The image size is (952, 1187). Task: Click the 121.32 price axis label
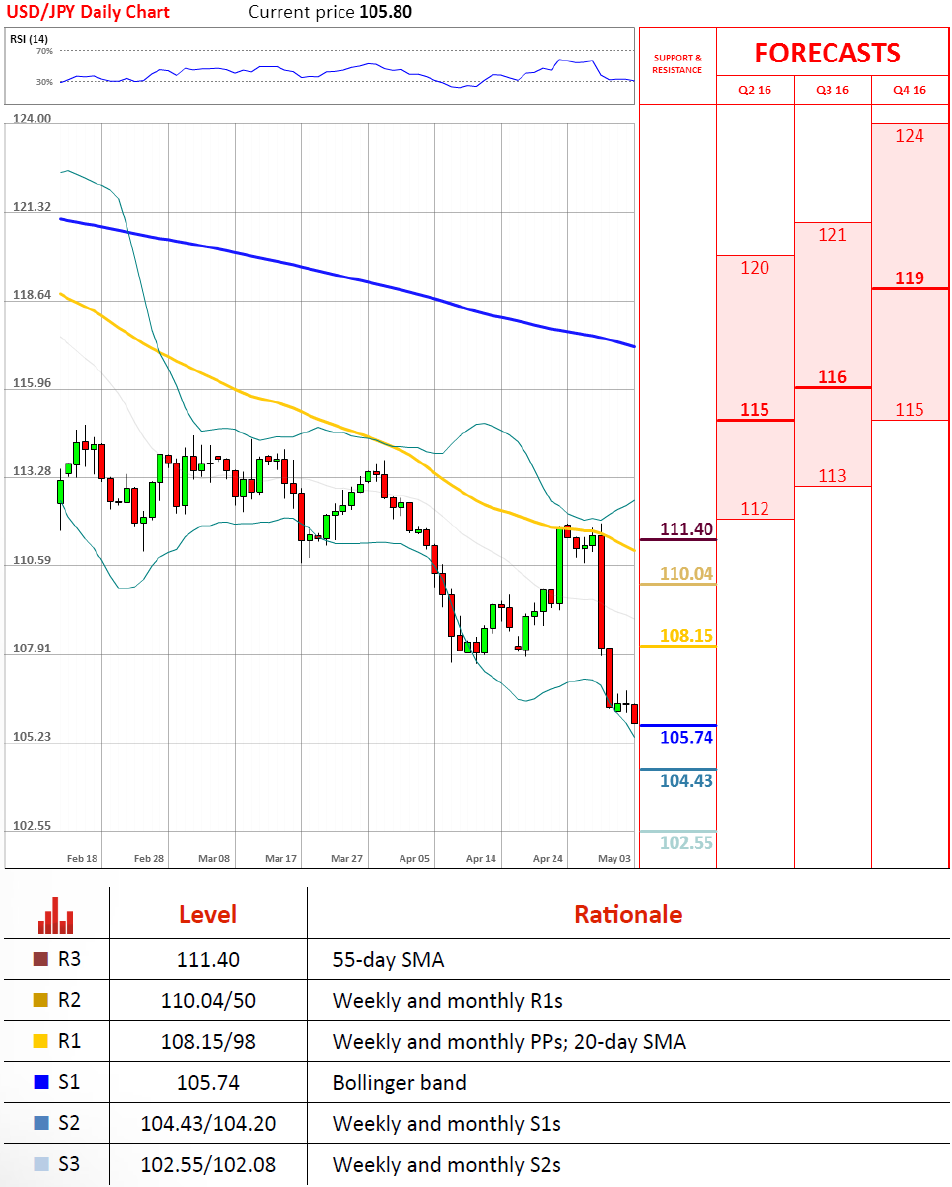(32, 207)
